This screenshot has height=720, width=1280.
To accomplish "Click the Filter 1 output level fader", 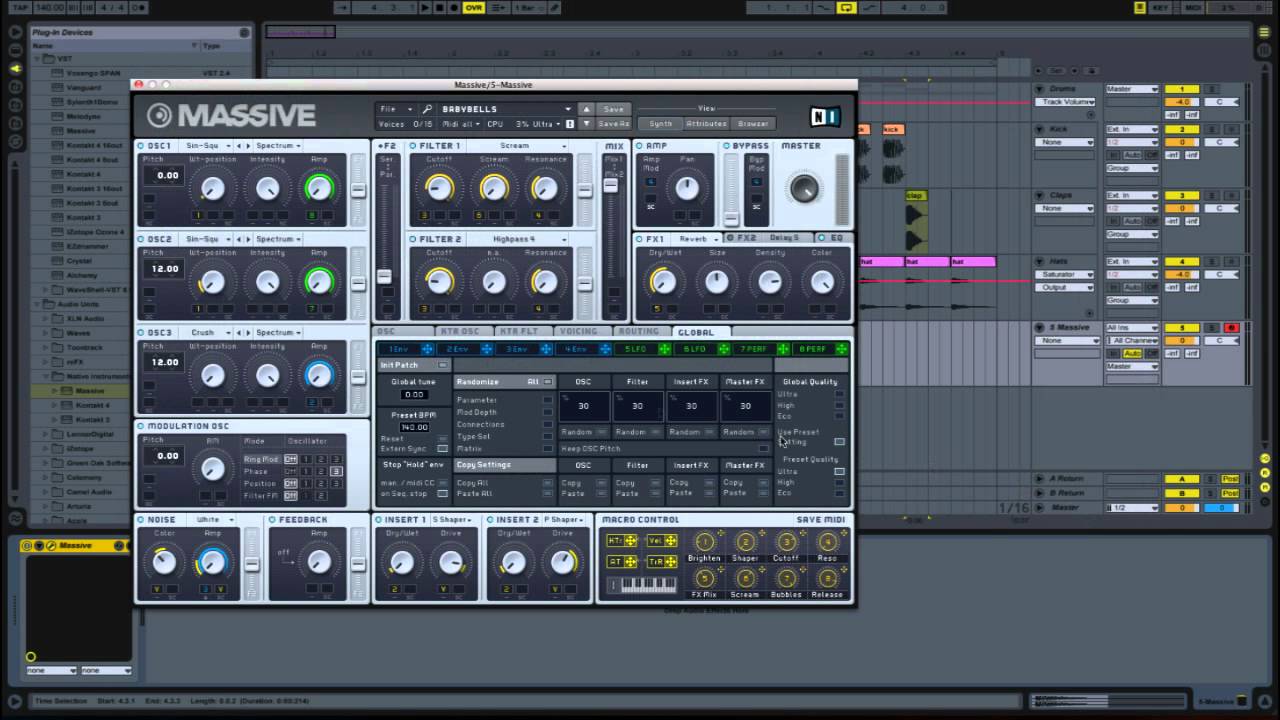I will [x=584, y=190].
